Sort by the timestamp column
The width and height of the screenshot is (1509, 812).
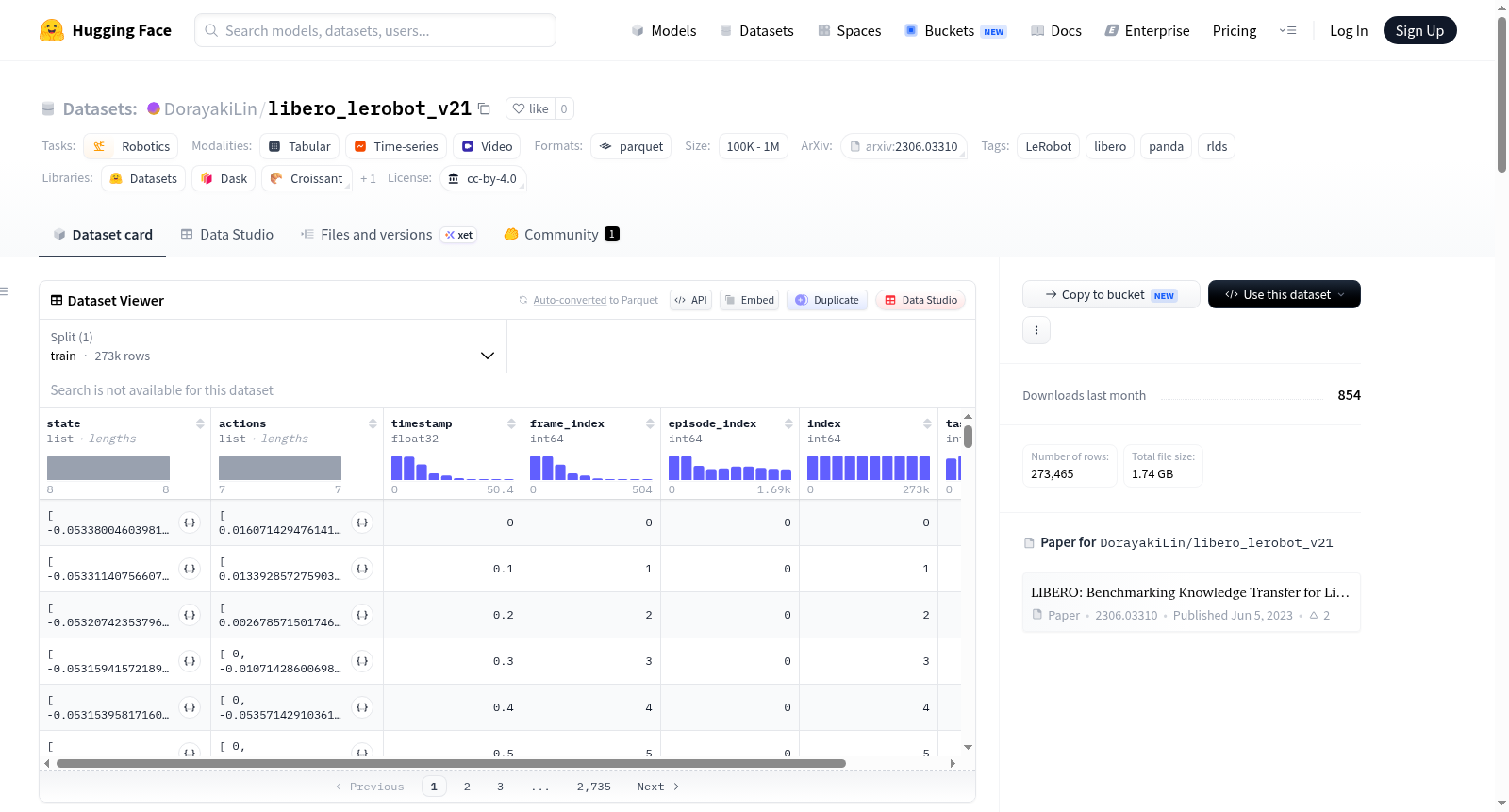coord(511,423)
